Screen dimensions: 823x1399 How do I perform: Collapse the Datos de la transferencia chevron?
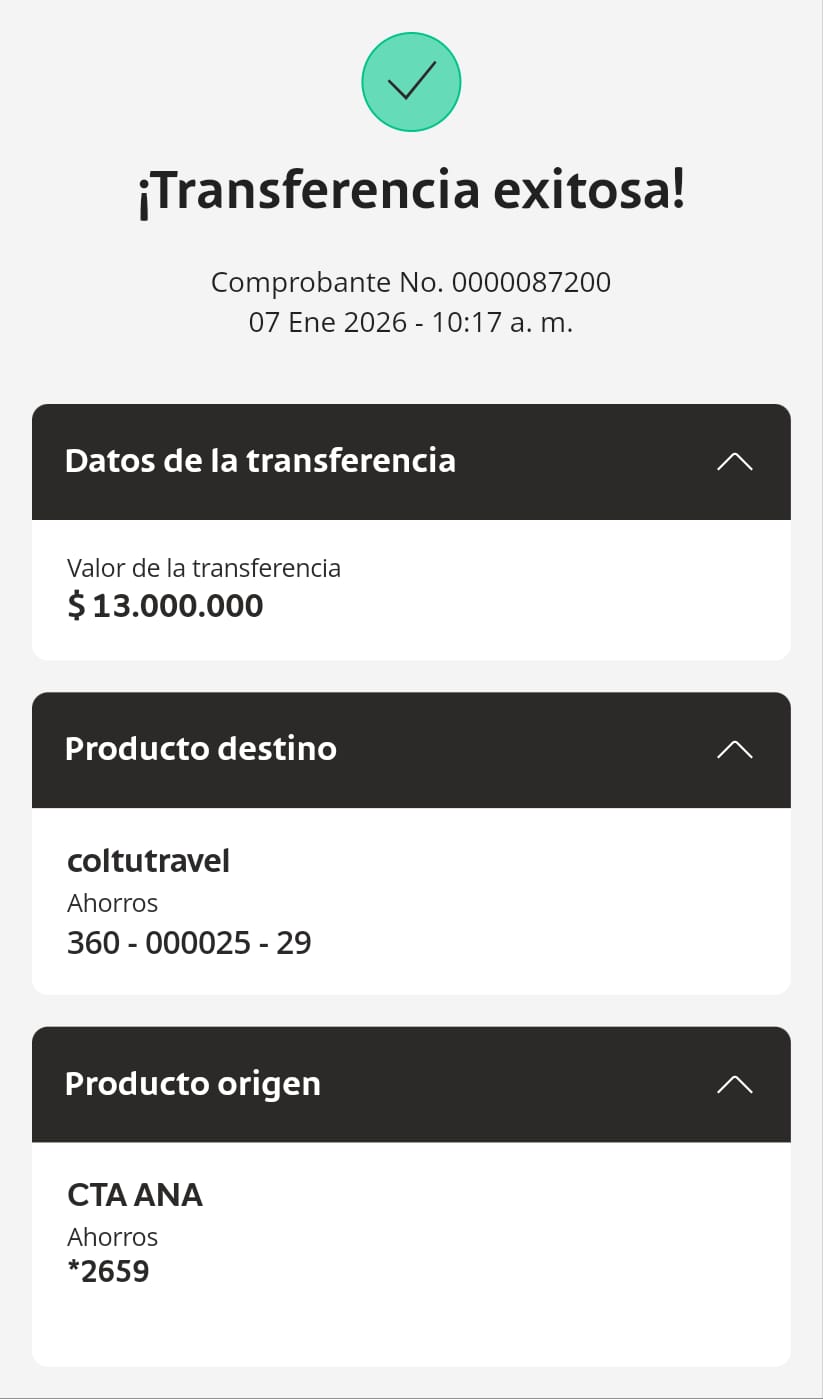pos(734,462)
